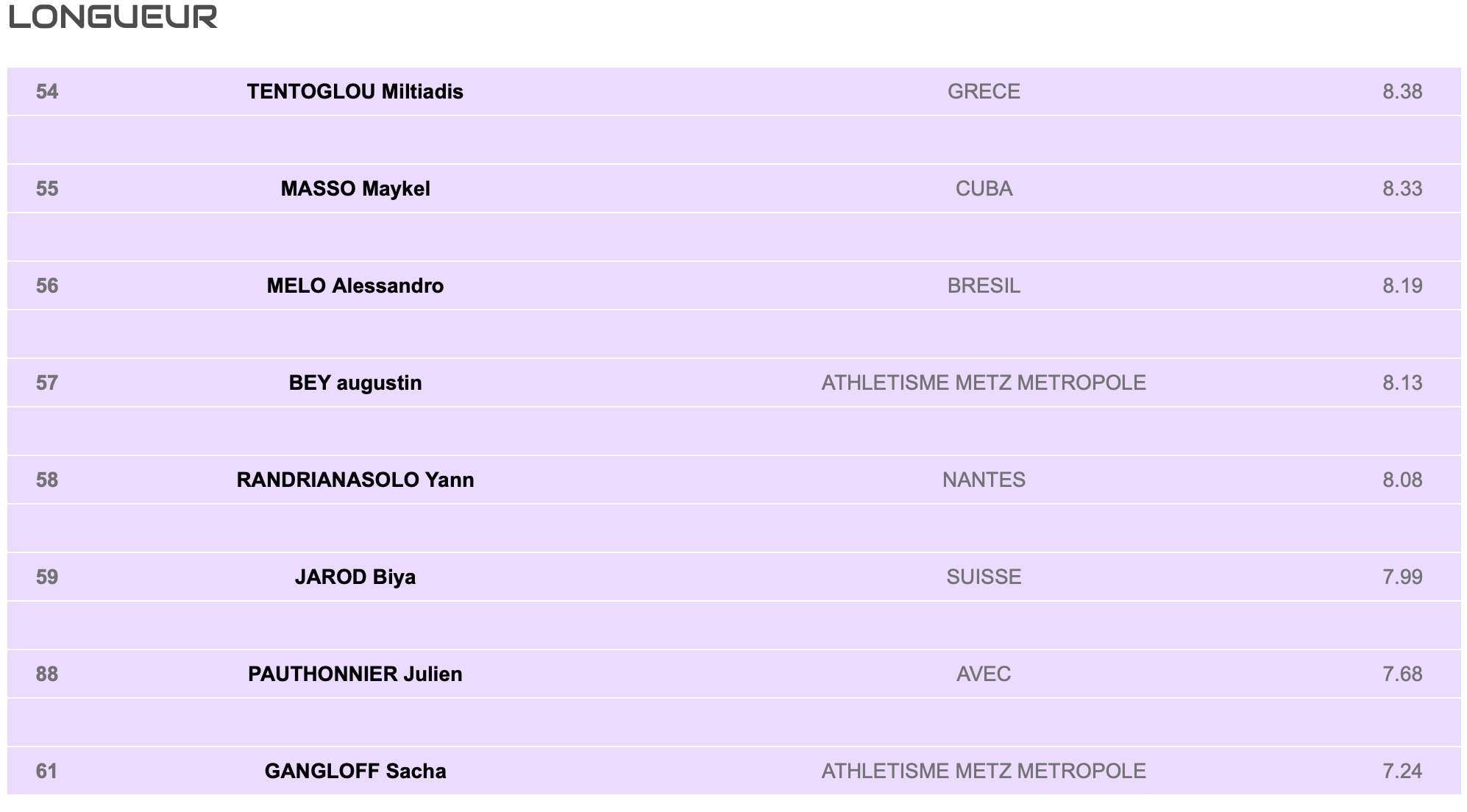Select bib number 88
1467x812 pixels.
click(47, 674)
